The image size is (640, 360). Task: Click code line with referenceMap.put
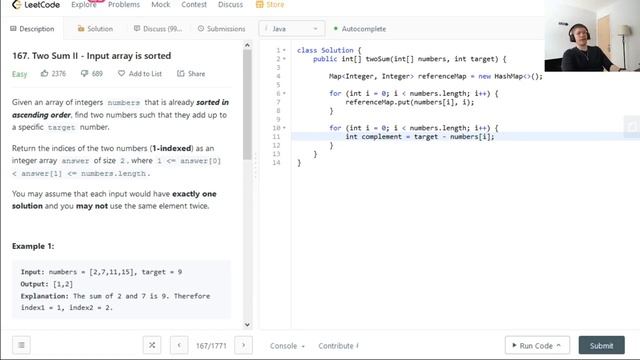coord(410,102)
